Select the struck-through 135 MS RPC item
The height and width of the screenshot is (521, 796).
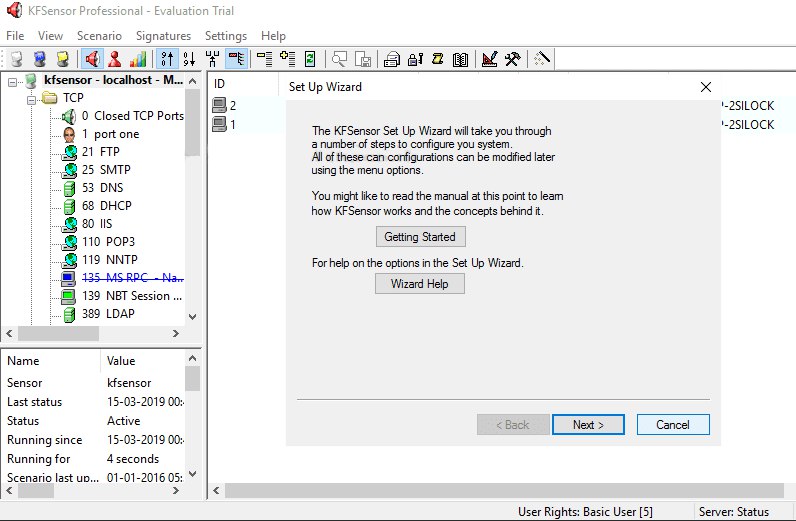(x=133, y=278)
